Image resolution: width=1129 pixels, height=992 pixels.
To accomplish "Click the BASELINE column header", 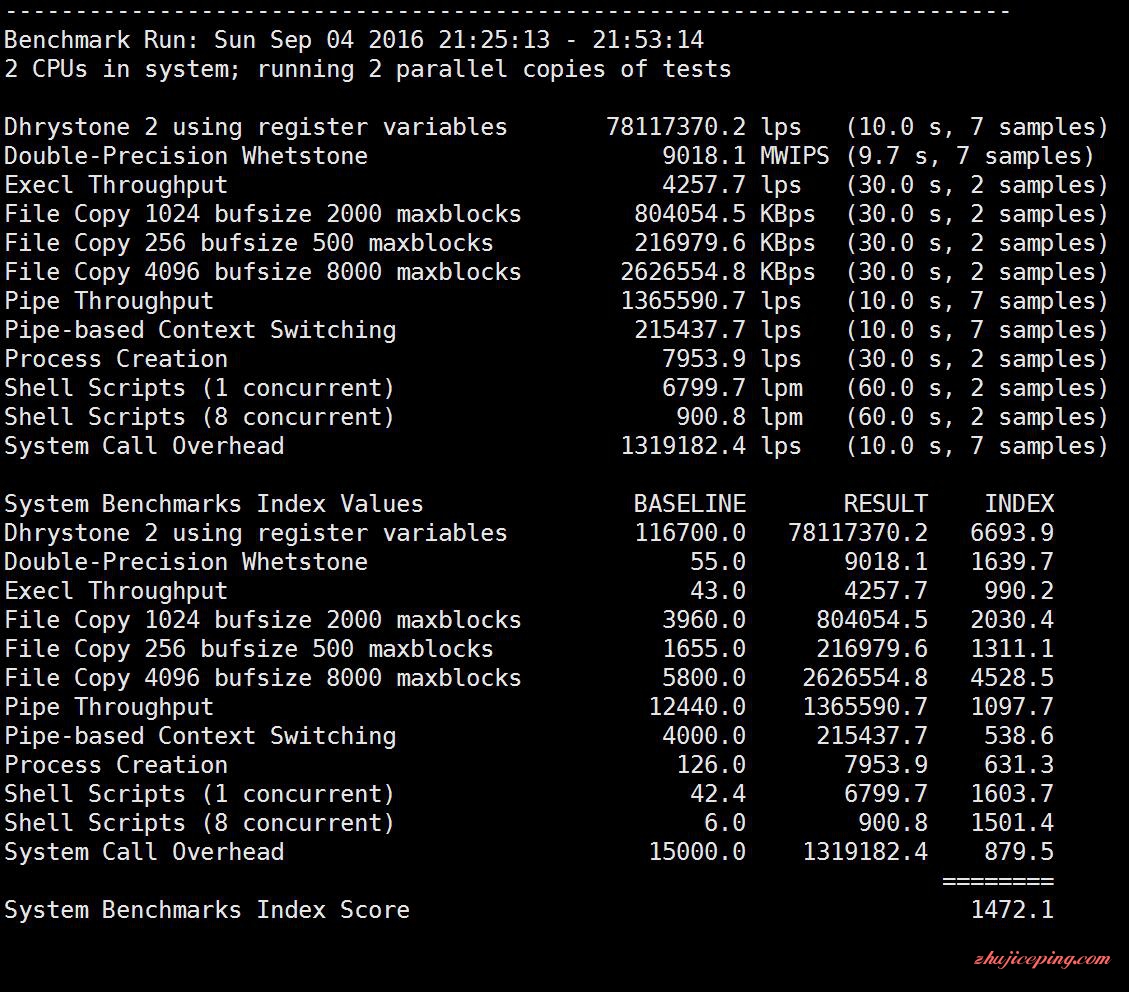I will click(x=690, y=503).
